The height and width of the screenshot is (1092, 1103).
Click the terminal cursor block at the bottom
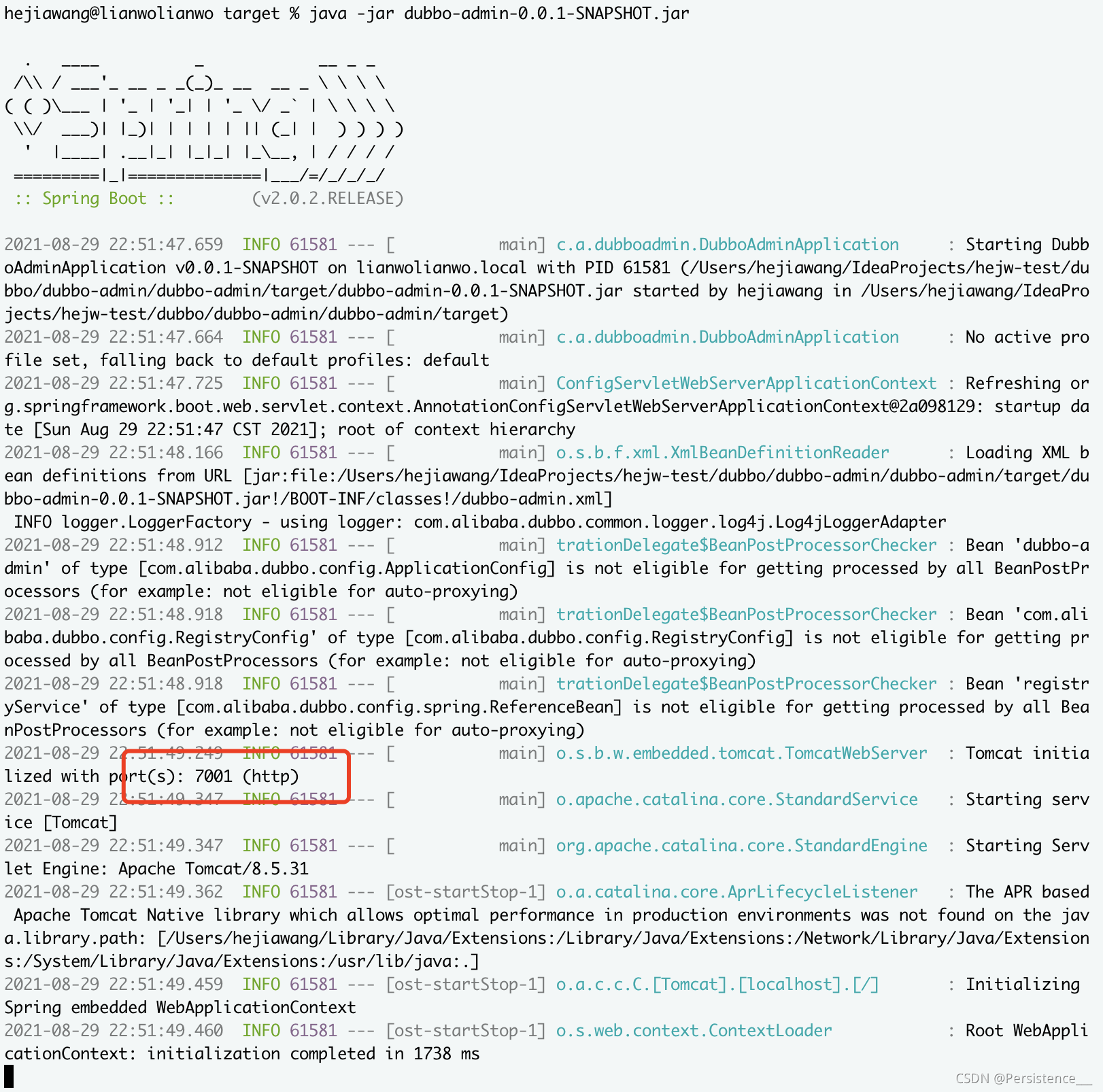tap(9, 1076)
